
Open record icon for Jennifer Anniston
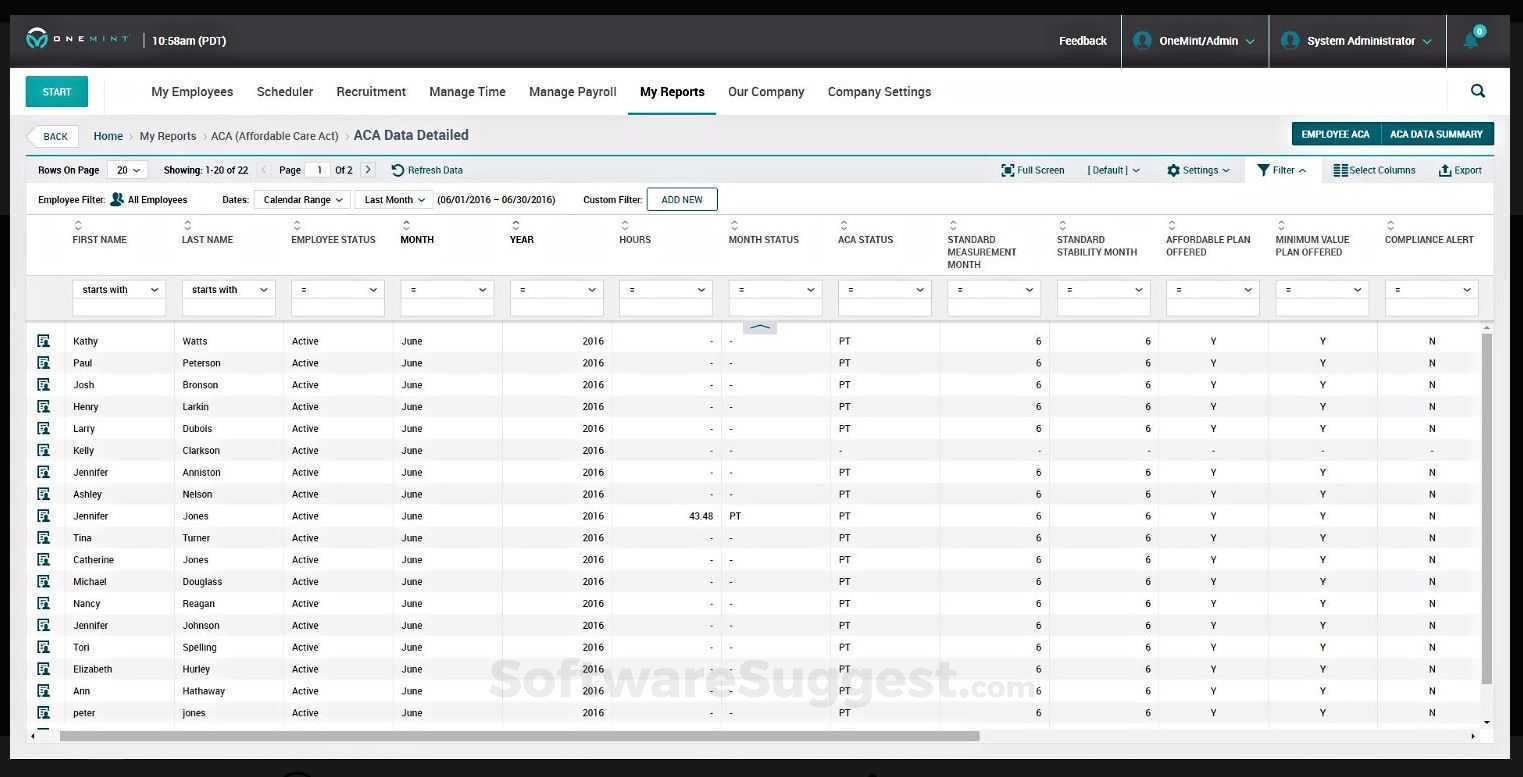pyautogui.click(x=43, y=472)
